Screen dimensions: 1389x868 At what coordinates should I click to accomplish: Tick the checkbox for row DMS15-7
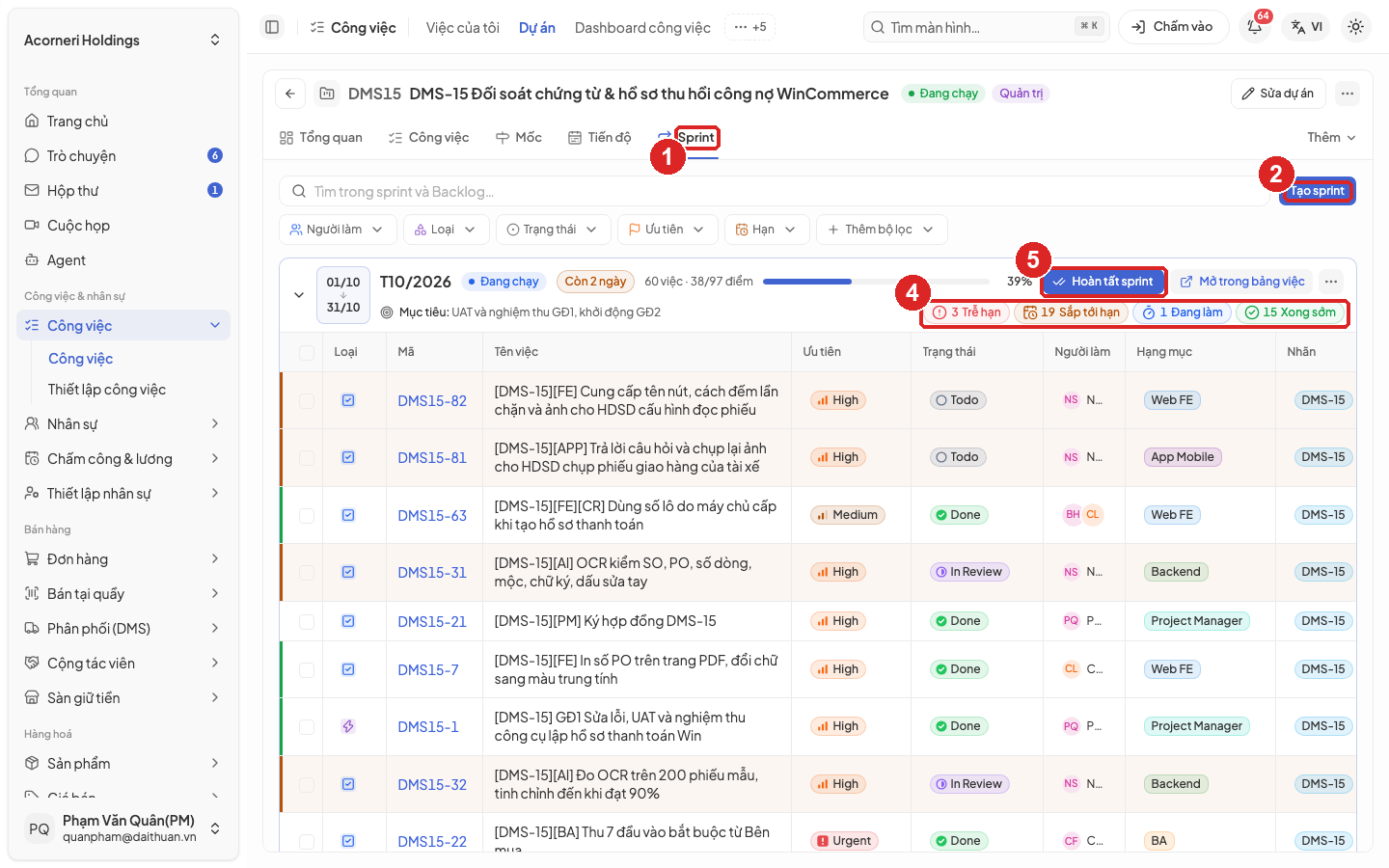click(307, 669)
